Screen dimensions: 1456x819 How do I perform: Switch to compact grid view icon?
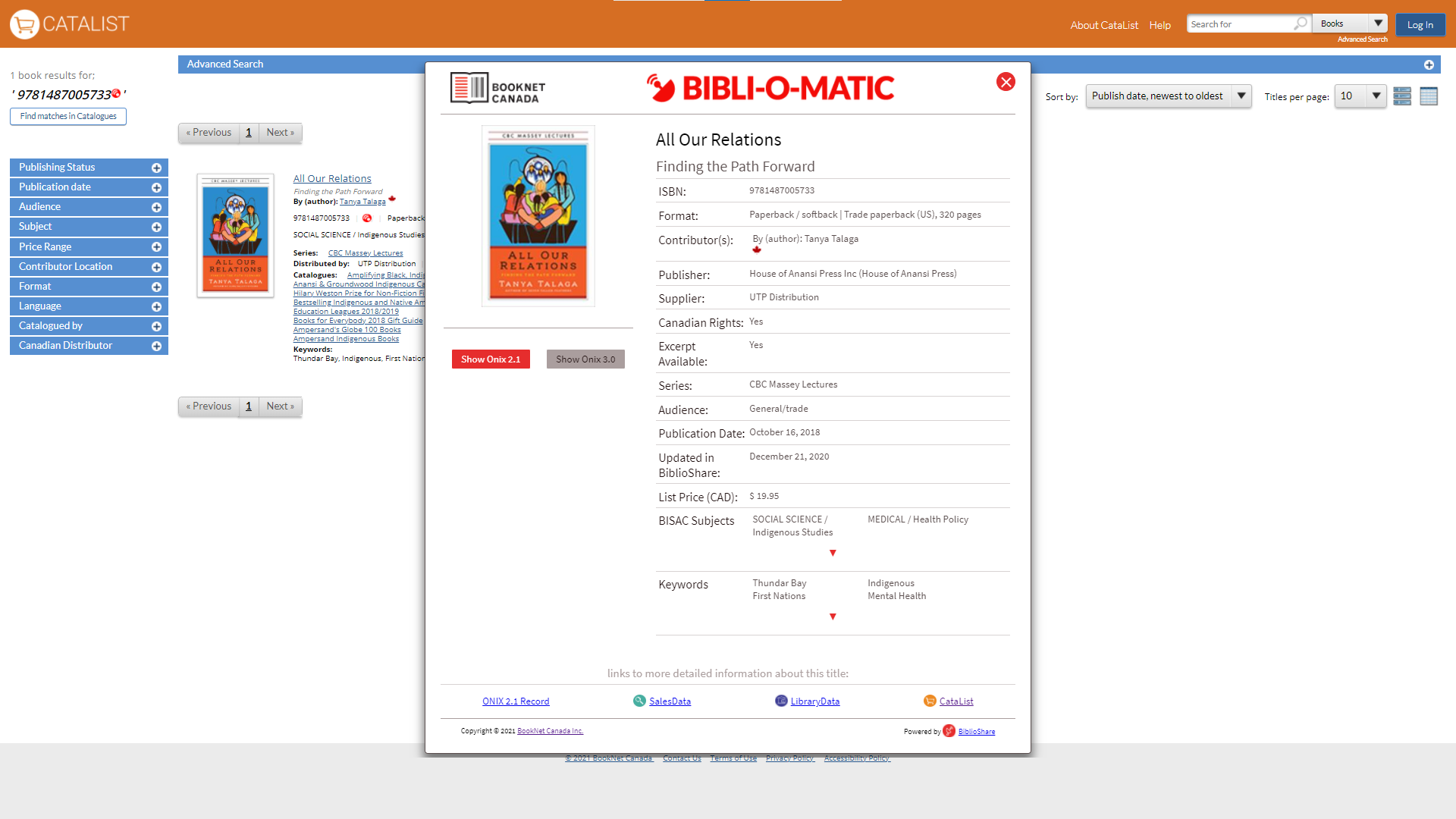pos(1429,96)
